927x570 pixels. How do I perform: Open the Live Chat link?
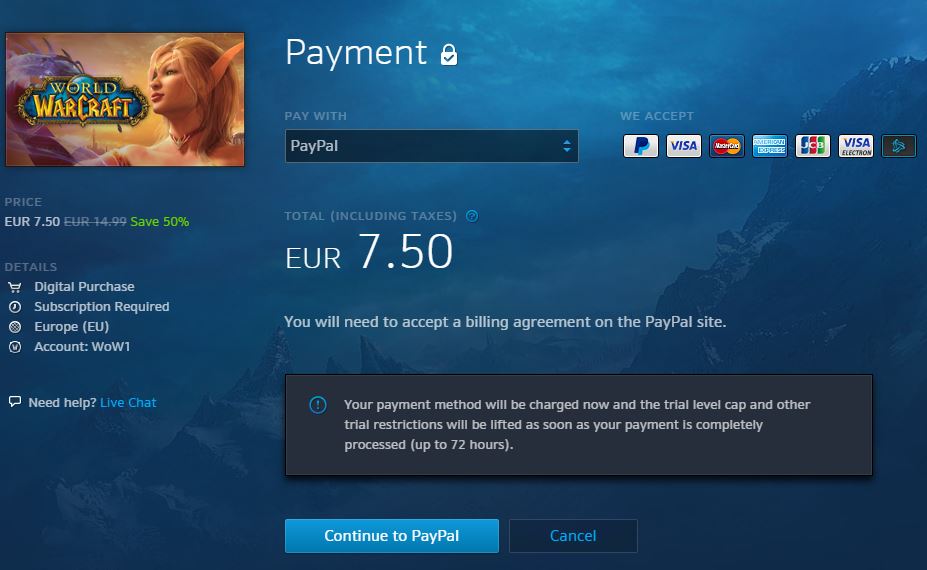(128, 403)
